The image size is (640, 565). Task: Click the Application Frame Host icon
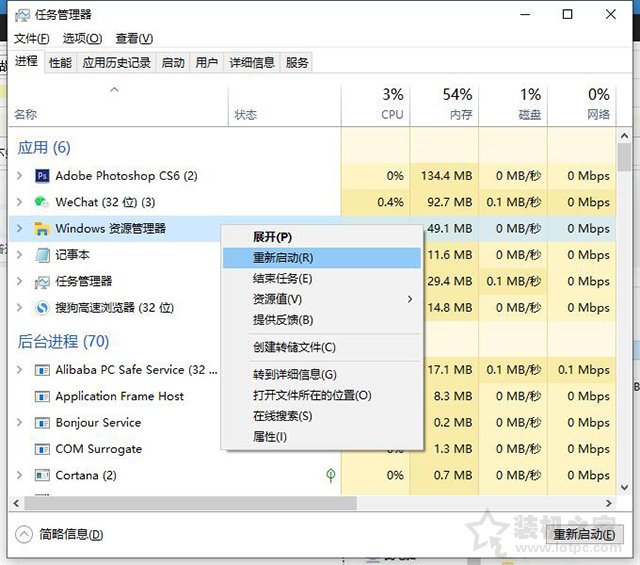pyautogui.click(x=42, y=396)
